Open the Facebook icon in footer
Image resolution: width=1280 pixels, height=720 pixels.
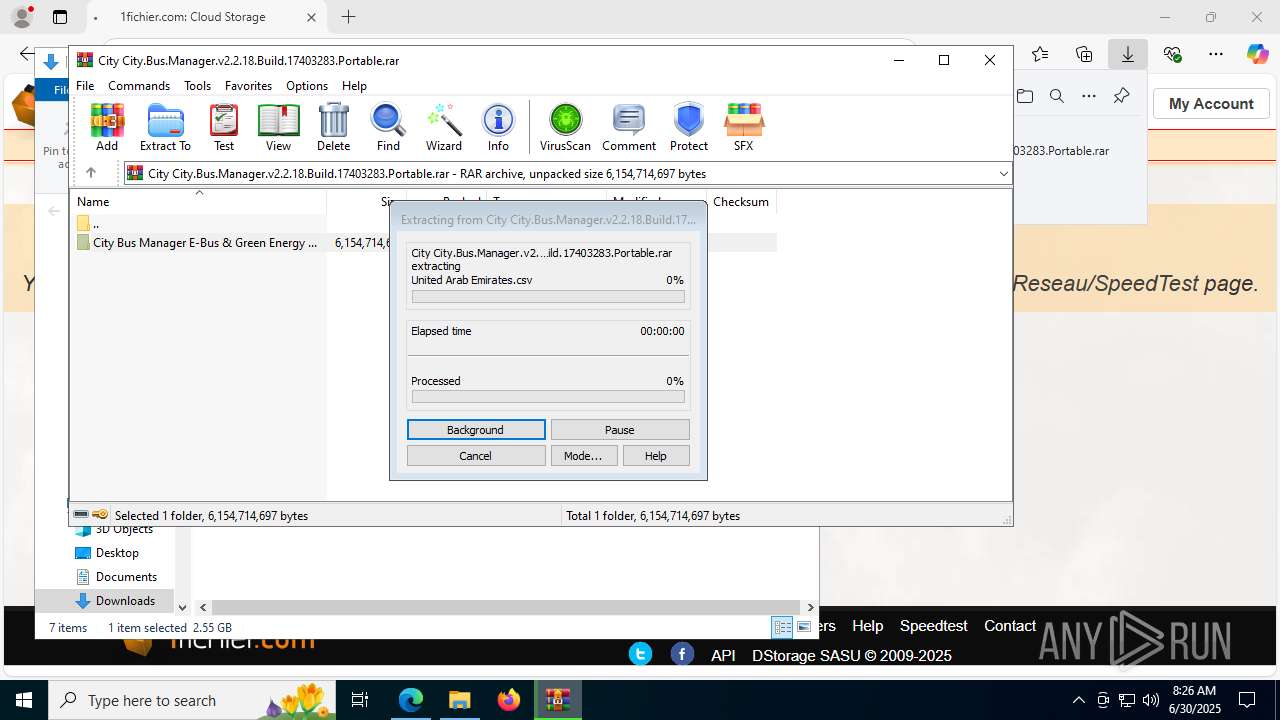(682, 654)
